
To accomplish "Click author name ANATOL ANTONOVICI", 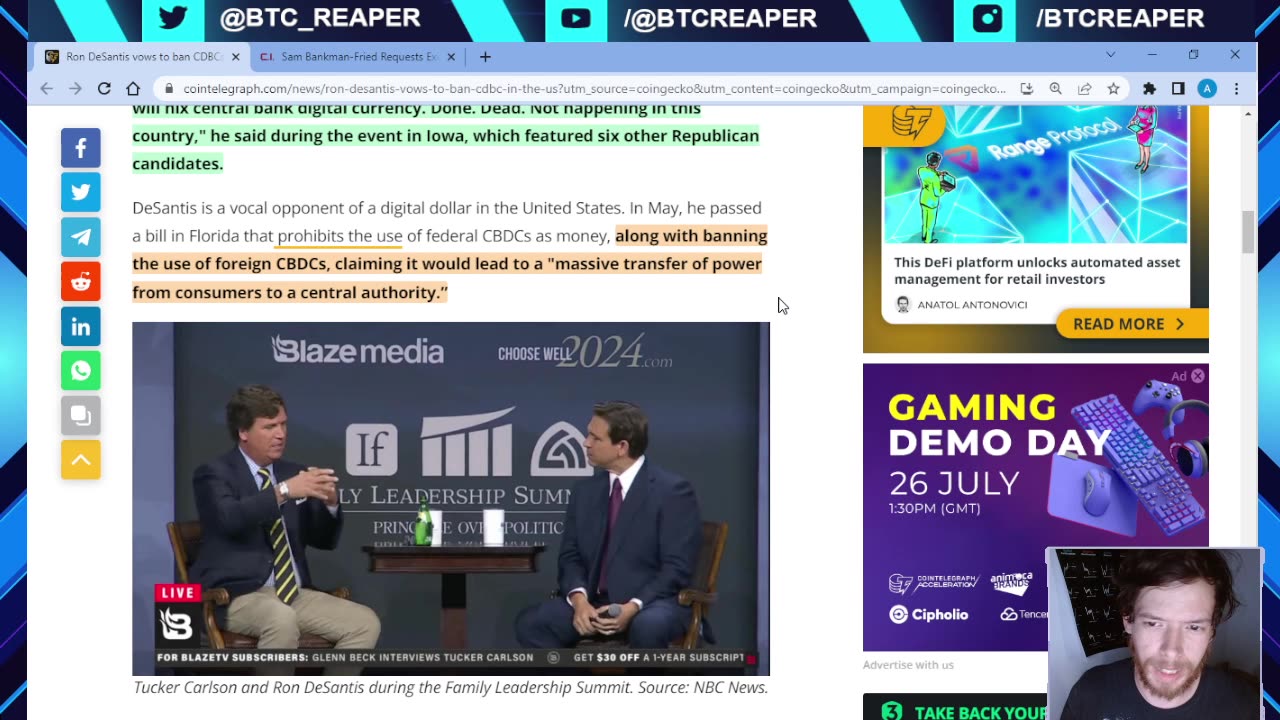I will click(x=972, y=305).
